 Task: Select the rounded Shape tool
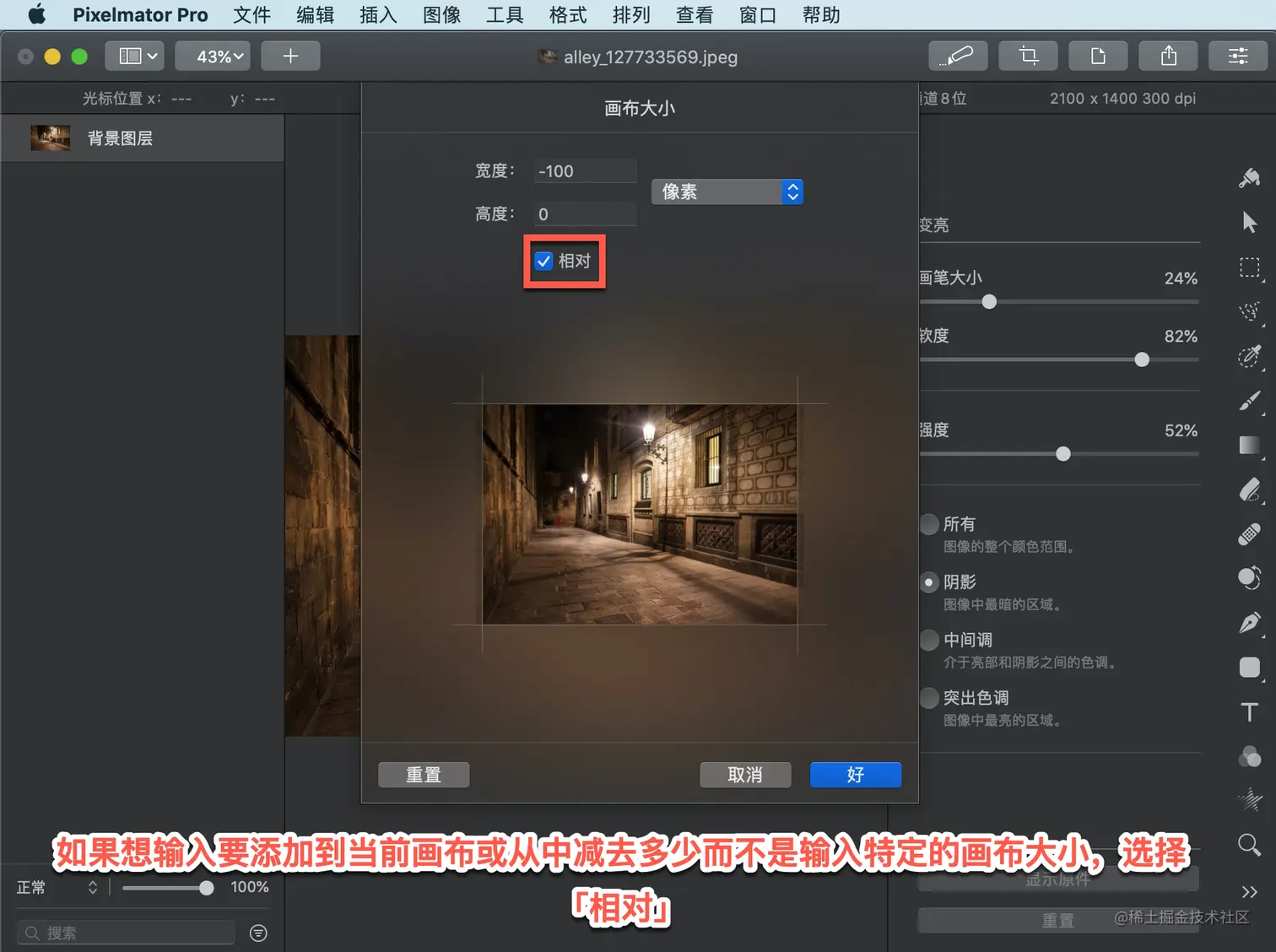click(x=1250, y=668)
